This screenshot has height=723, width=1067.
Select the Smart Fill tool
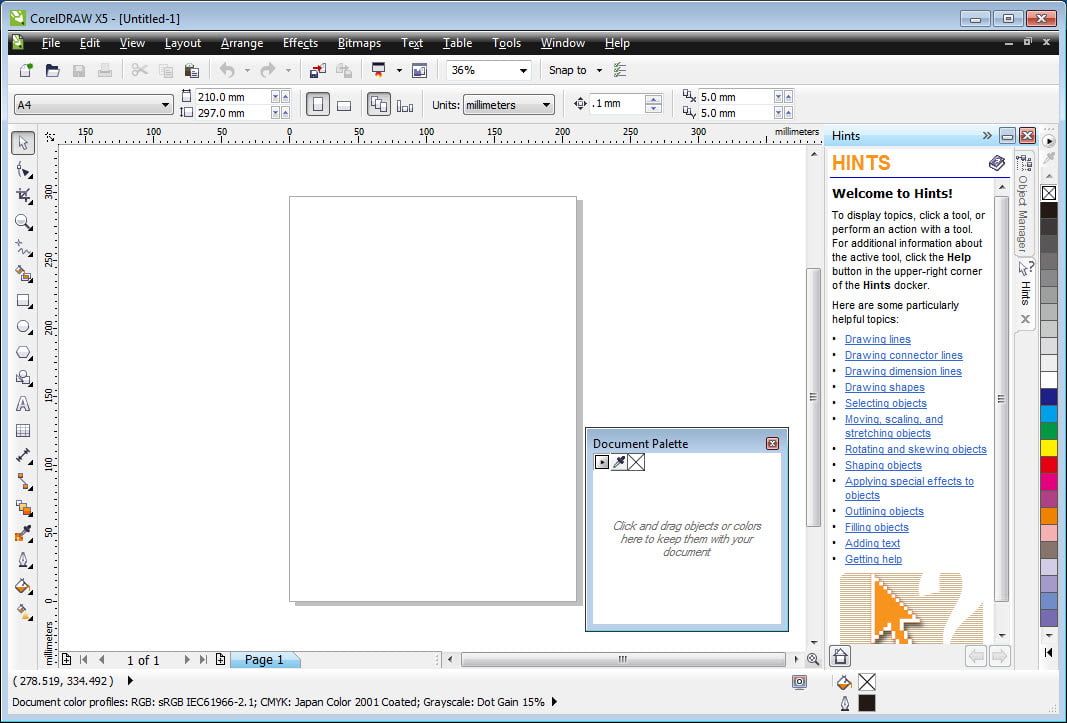(23, 274)
